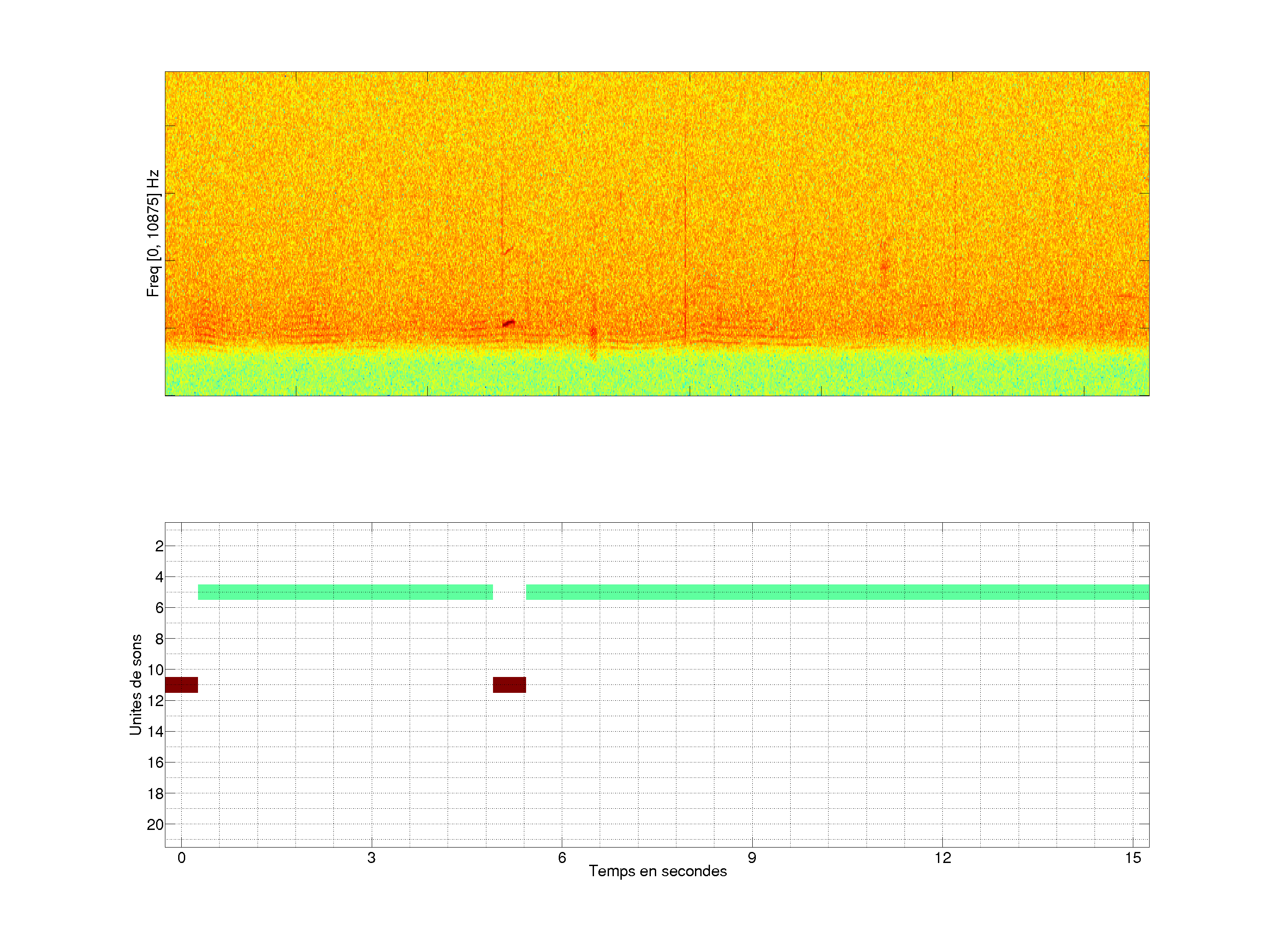The width and height of the screenshot is (1270, 952).
Task: Click the x-axis tick label 9
Action: [x=751, y=858]
